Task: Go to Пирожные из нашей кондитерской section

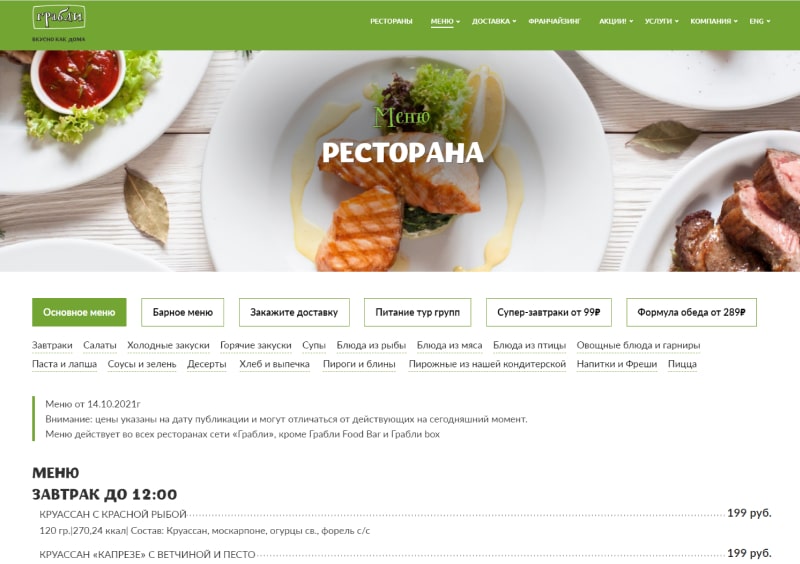Action: tap(487, 364)
